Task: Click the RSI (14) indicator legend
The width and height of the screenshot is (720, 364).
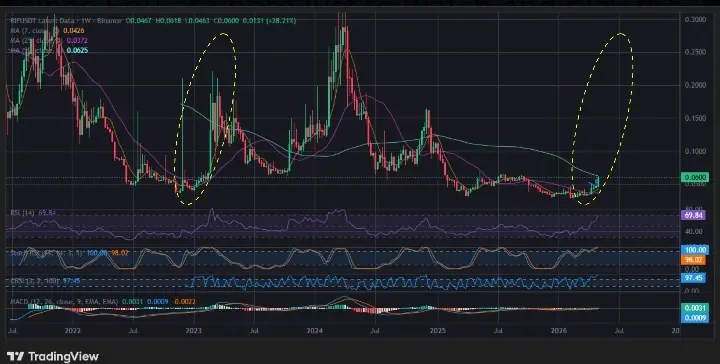Action: tap(33, 213)
